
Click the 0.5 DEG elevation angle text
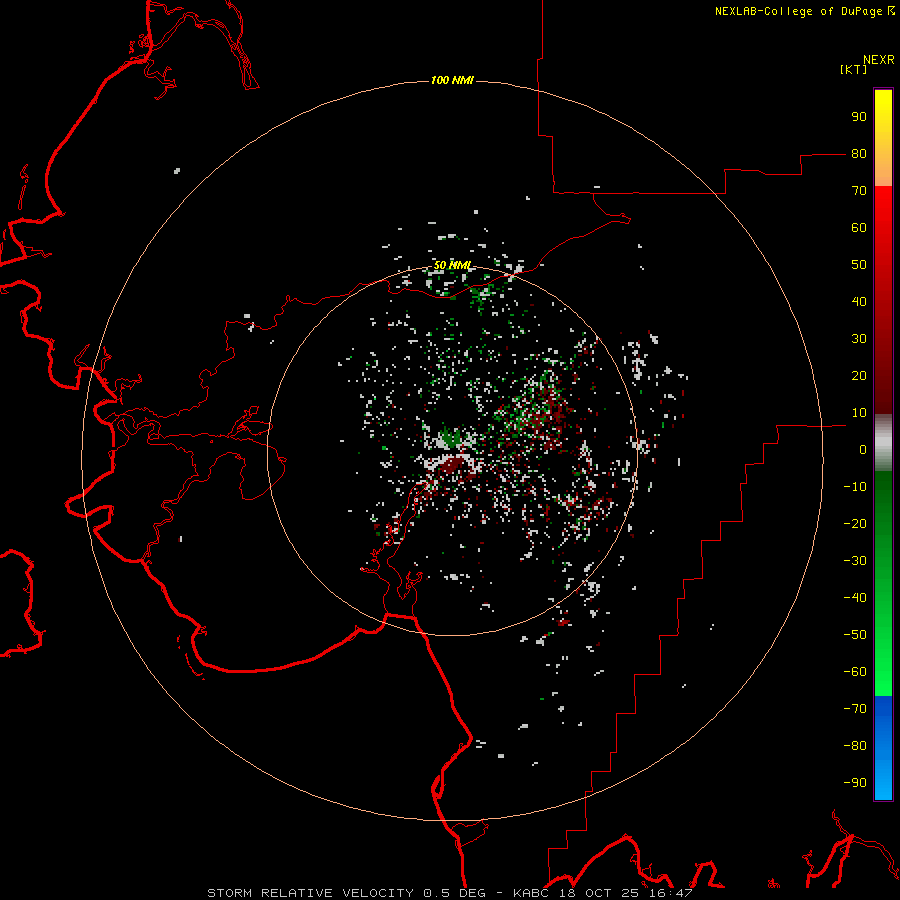click(x=455, y=893)
